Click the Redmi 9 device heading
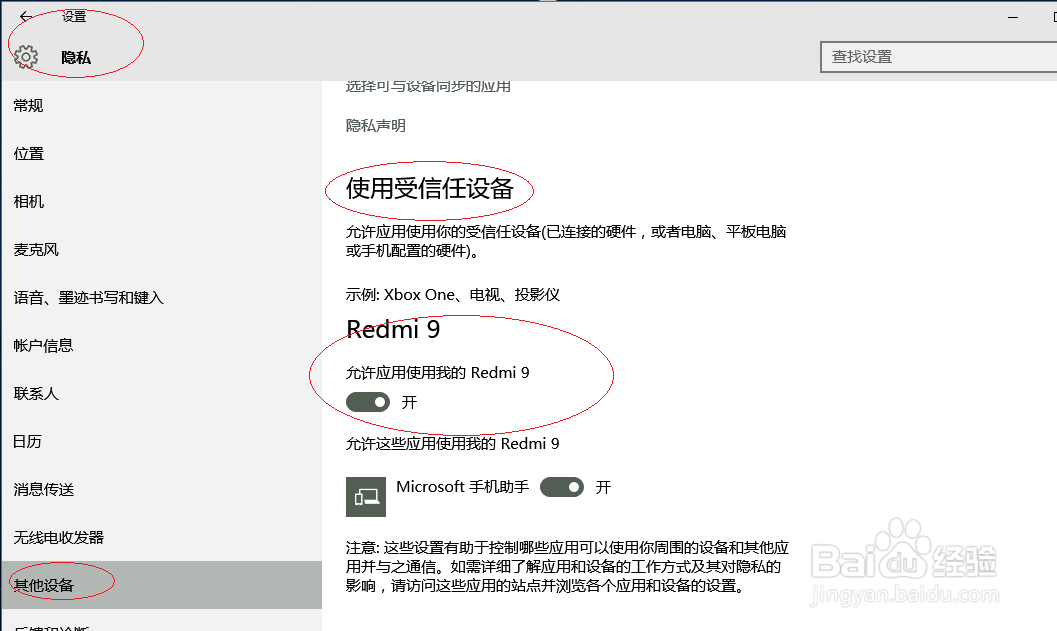Image resolution: width=1057 pixels, height=631 pixels. [x=393, y=330]
